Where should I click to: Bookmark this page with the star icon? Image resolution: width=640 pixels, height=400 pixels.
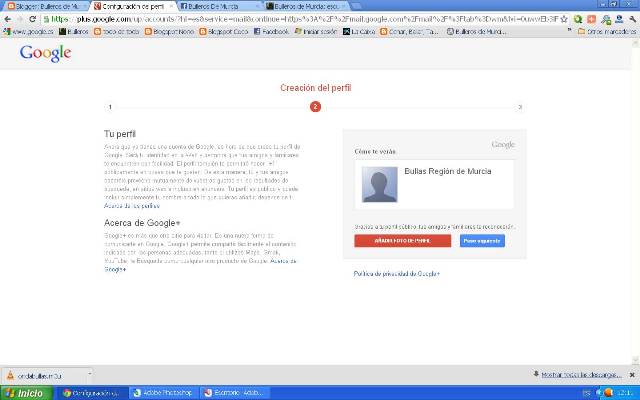coord(564,19)
